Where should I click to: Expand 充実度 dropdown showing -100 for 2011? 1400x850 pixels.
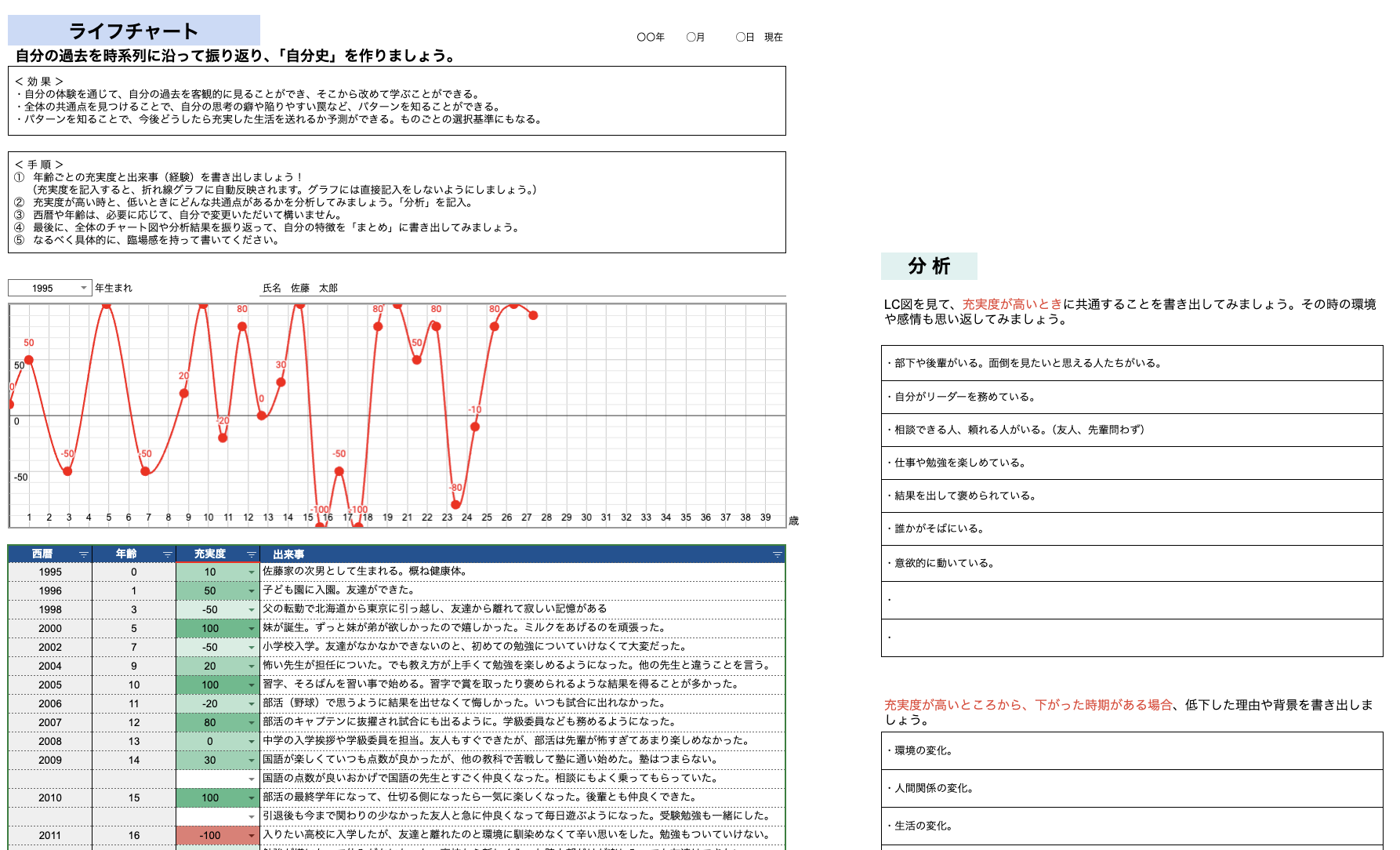[251, 836]
